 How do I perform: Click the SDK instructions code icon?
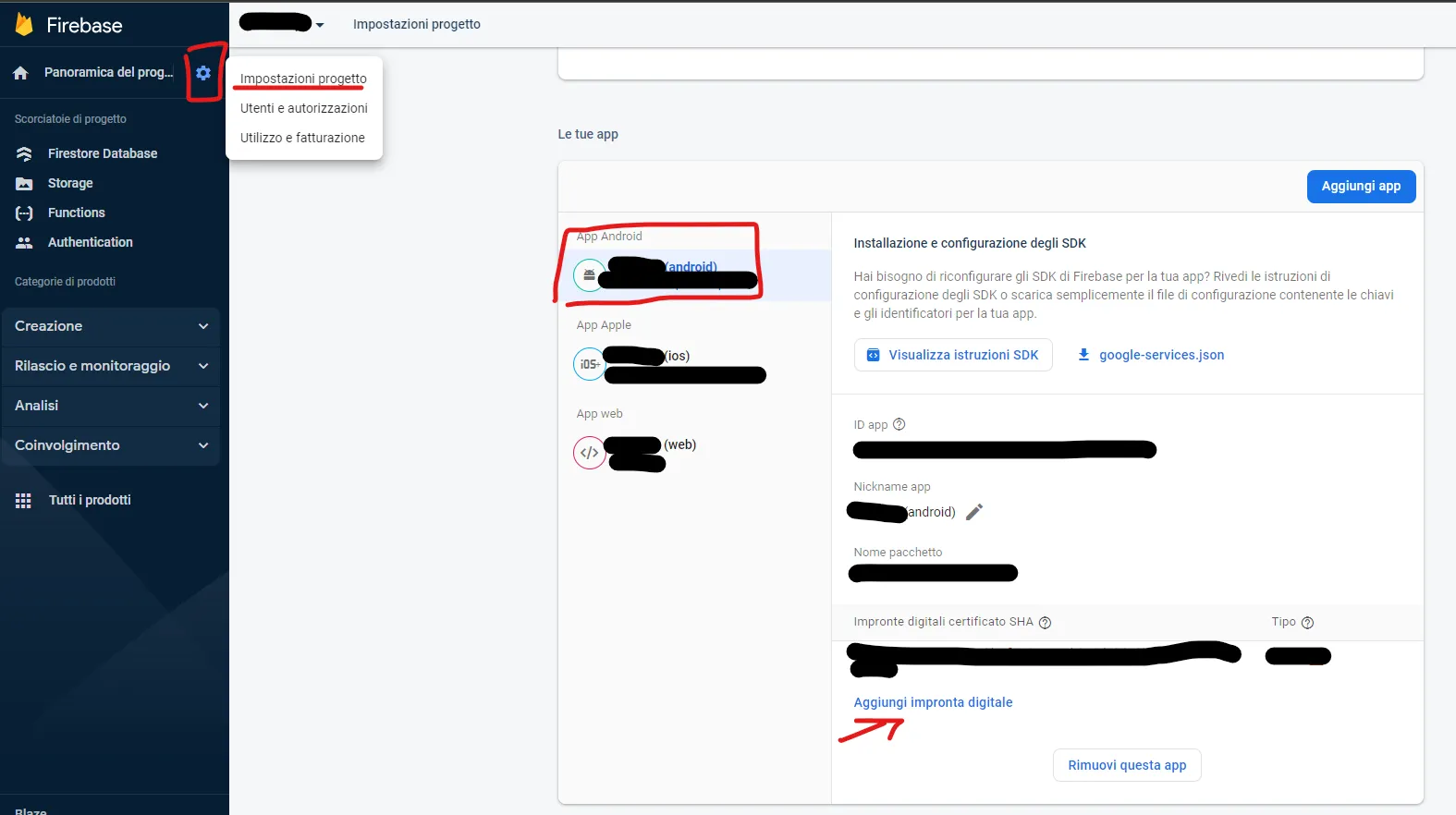[873, 355]
